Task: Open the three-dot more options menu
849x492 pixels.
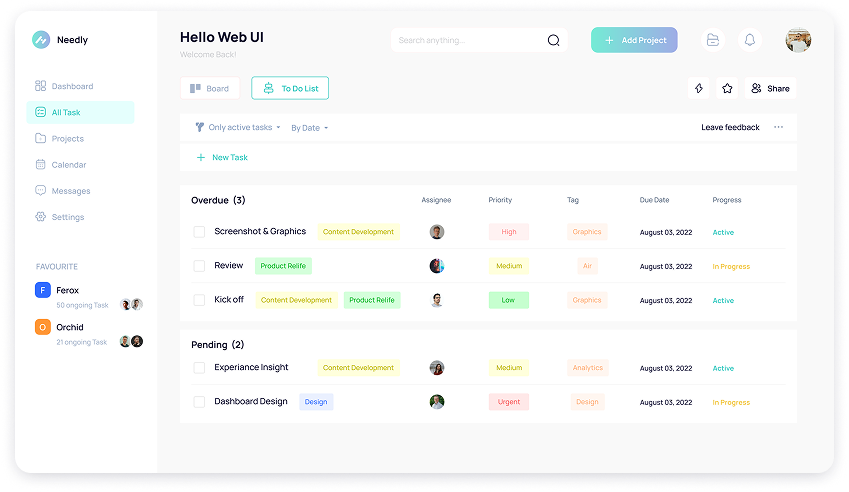Action: tap(779, 127)
